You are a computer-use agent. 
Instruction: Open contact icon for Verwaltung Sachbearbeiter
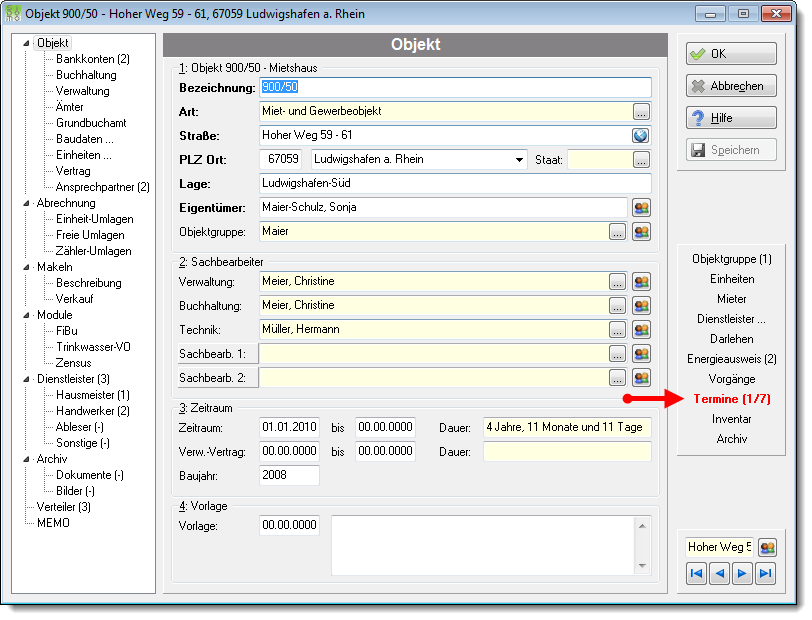(x=641, y=282)
